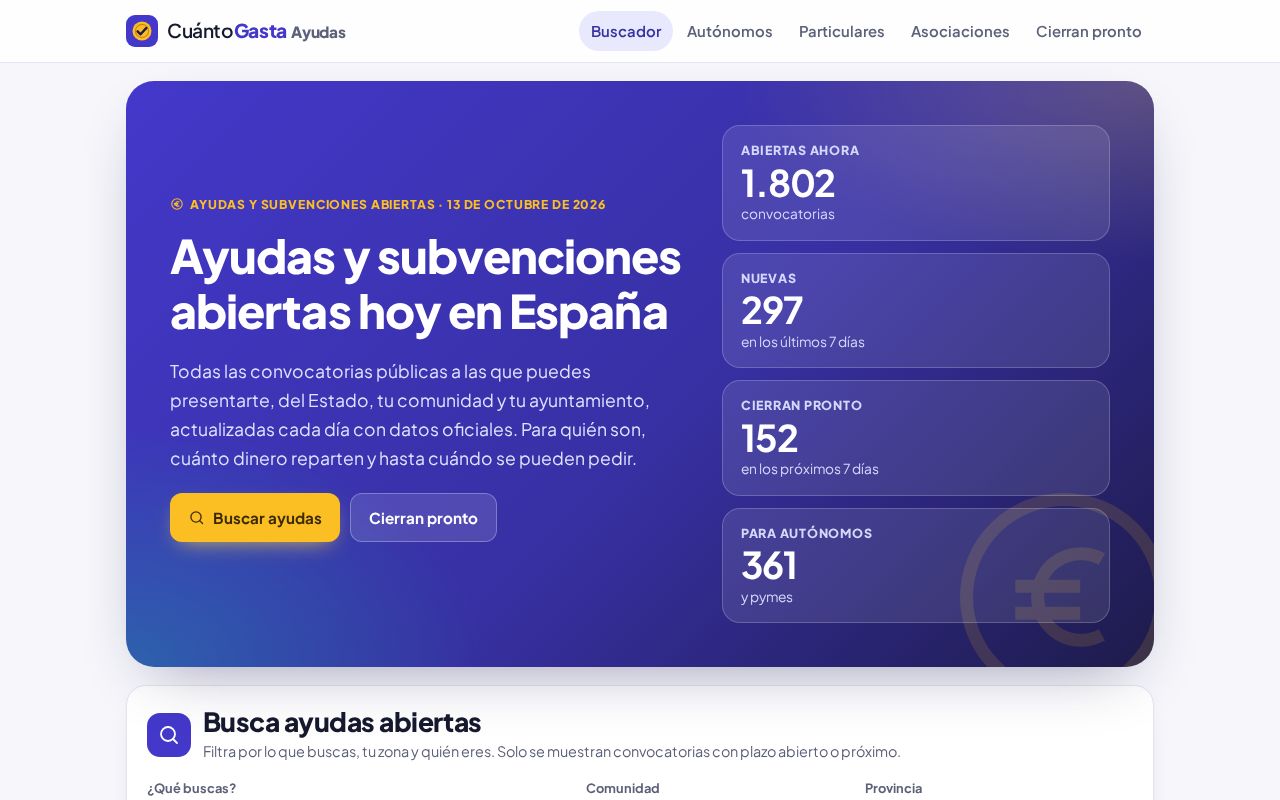
Task: Click the filter description starting 'Filtra por lo que buscas'
Action: click(552, 751)
